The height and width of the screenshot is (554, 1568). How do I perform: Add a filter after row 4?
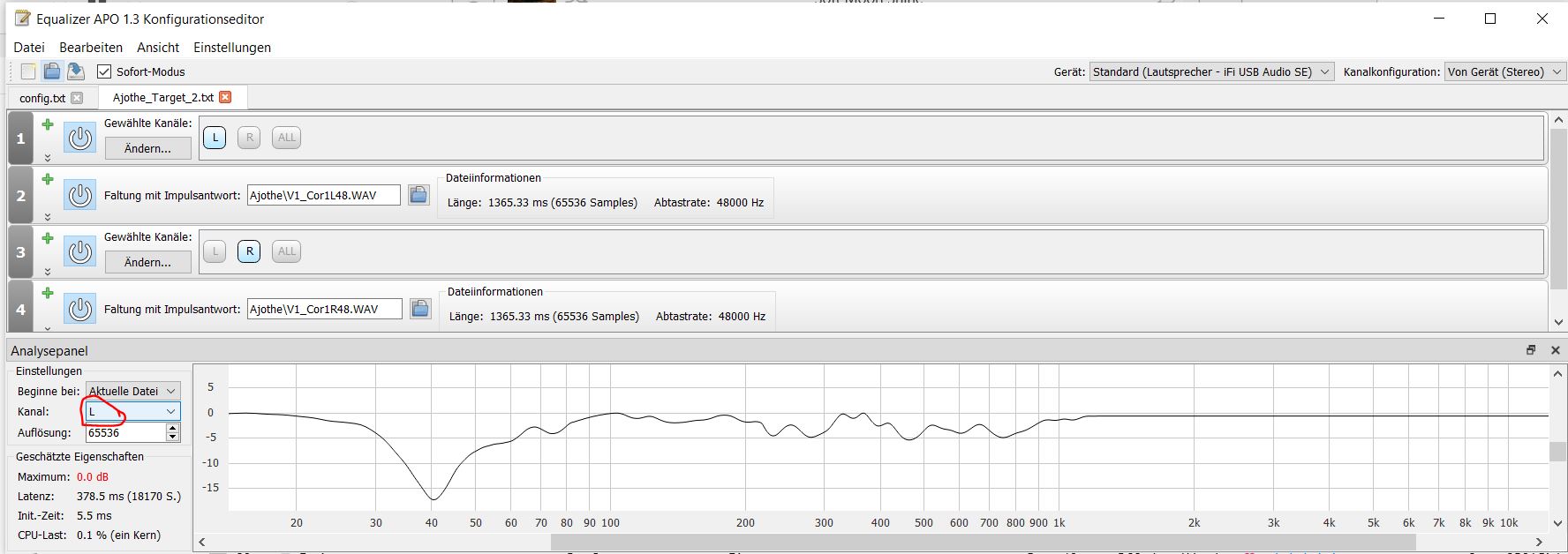[x=48, y=293]
